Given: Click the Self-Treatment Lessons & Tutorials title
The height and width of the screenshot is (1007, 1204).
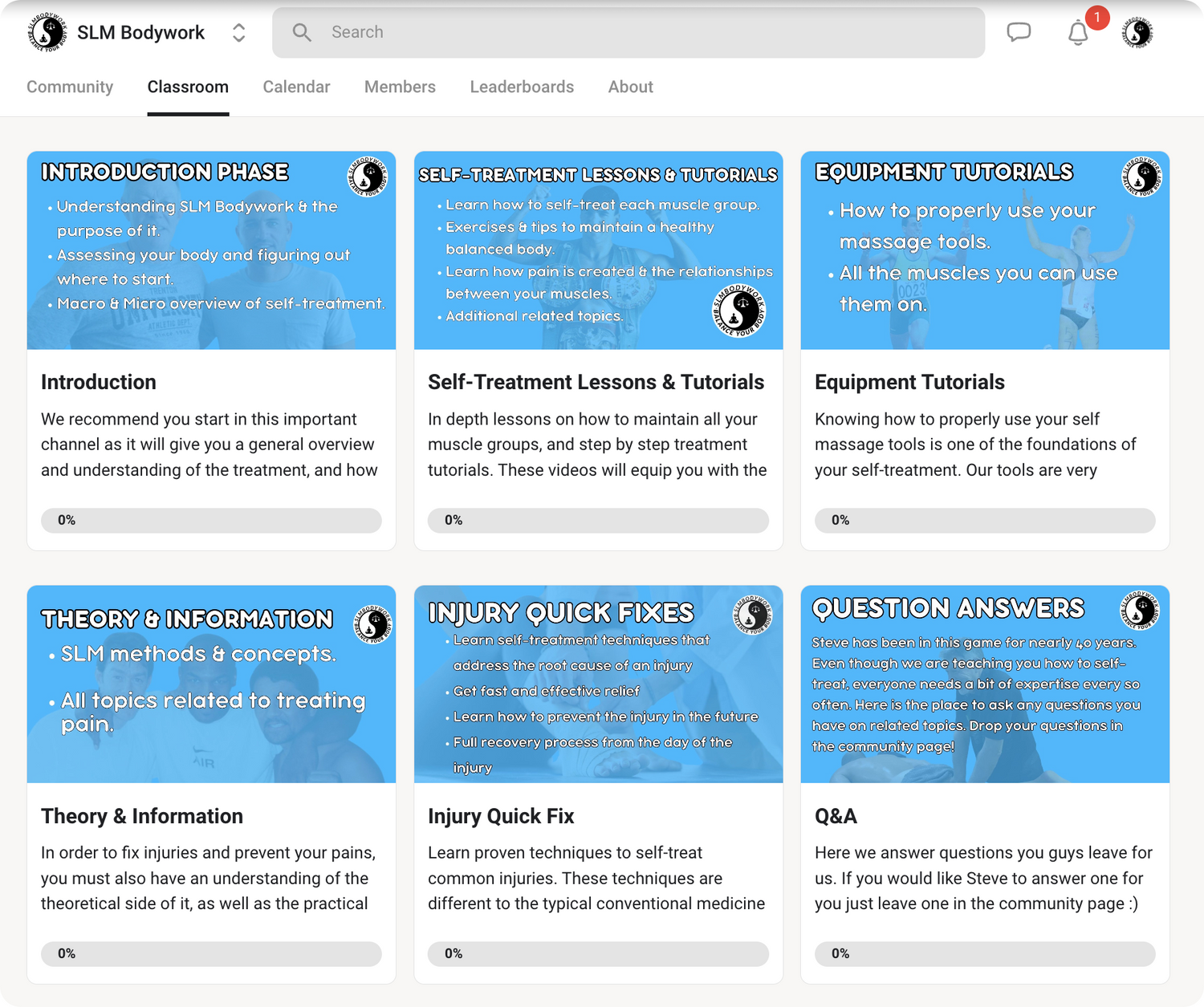Looking at the screenshot, I should click(596, 382).
